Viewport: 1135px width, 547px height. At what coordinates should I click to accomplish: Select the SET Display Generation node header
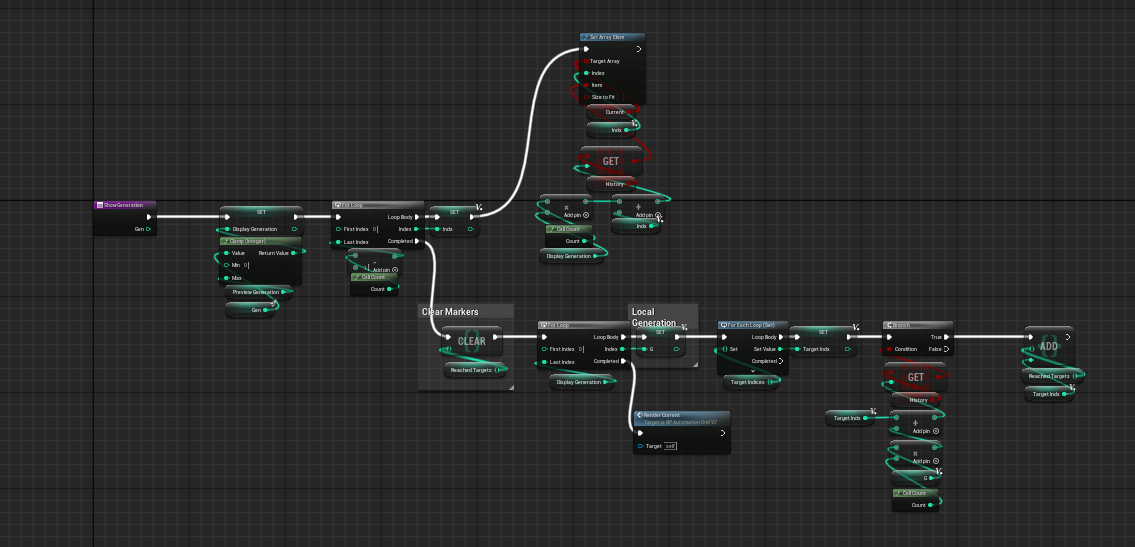261,212
